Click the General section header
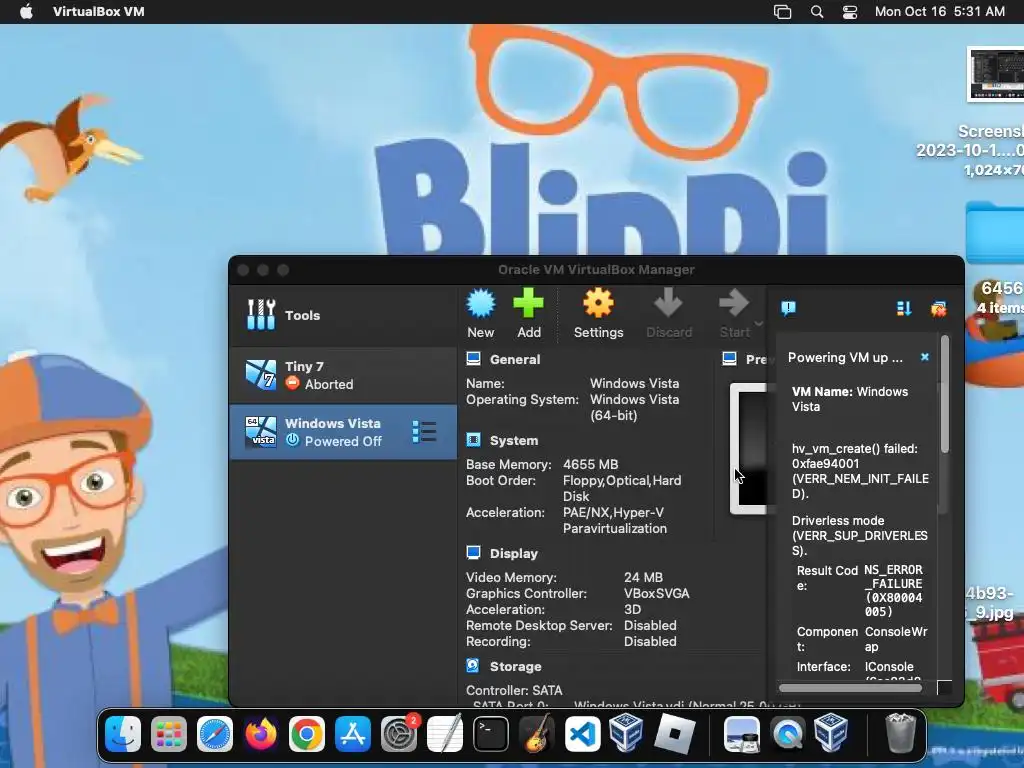1024x768 pixels. (515, 360)
